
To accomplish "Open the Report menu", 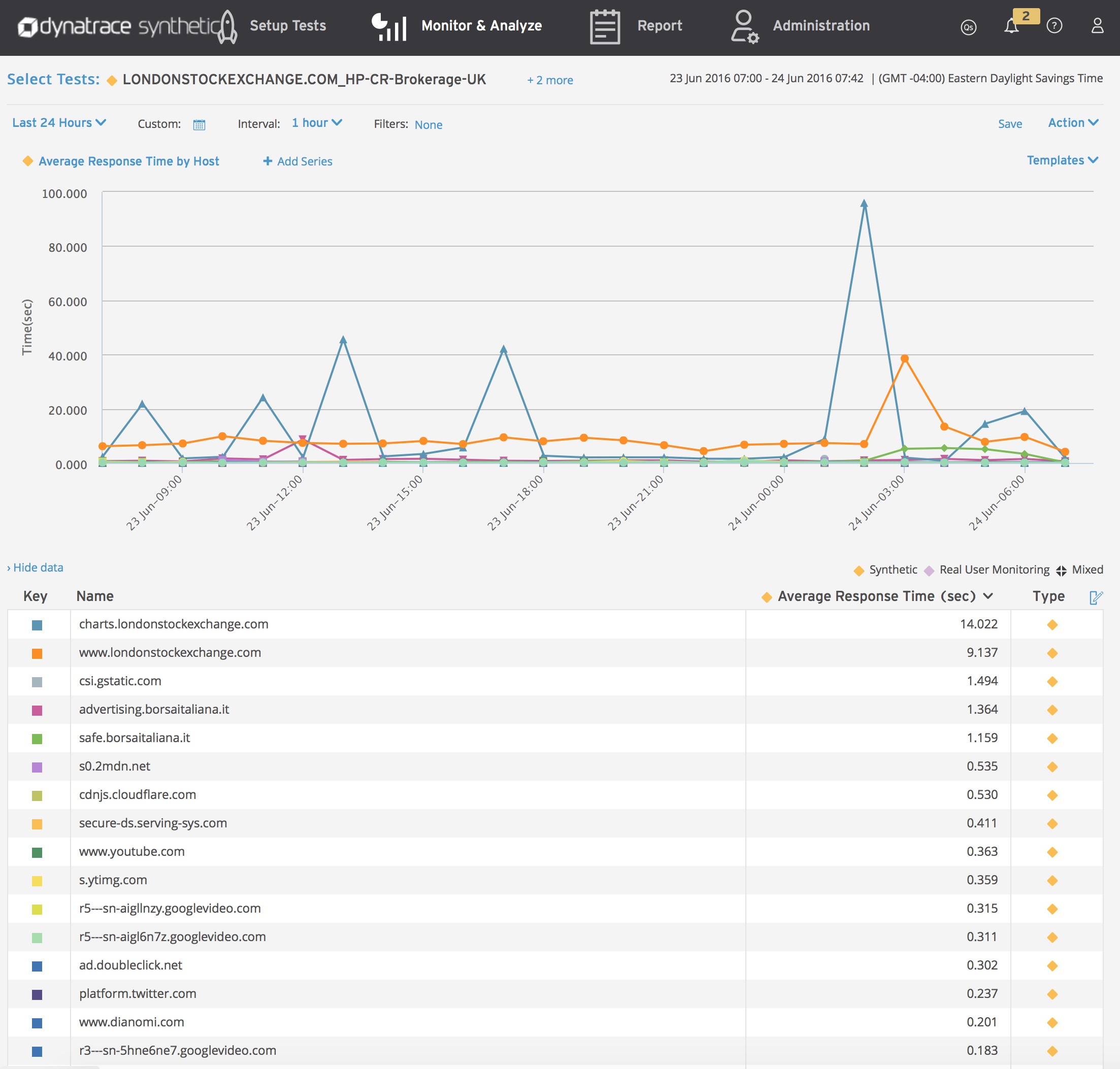I will (660, 26).
